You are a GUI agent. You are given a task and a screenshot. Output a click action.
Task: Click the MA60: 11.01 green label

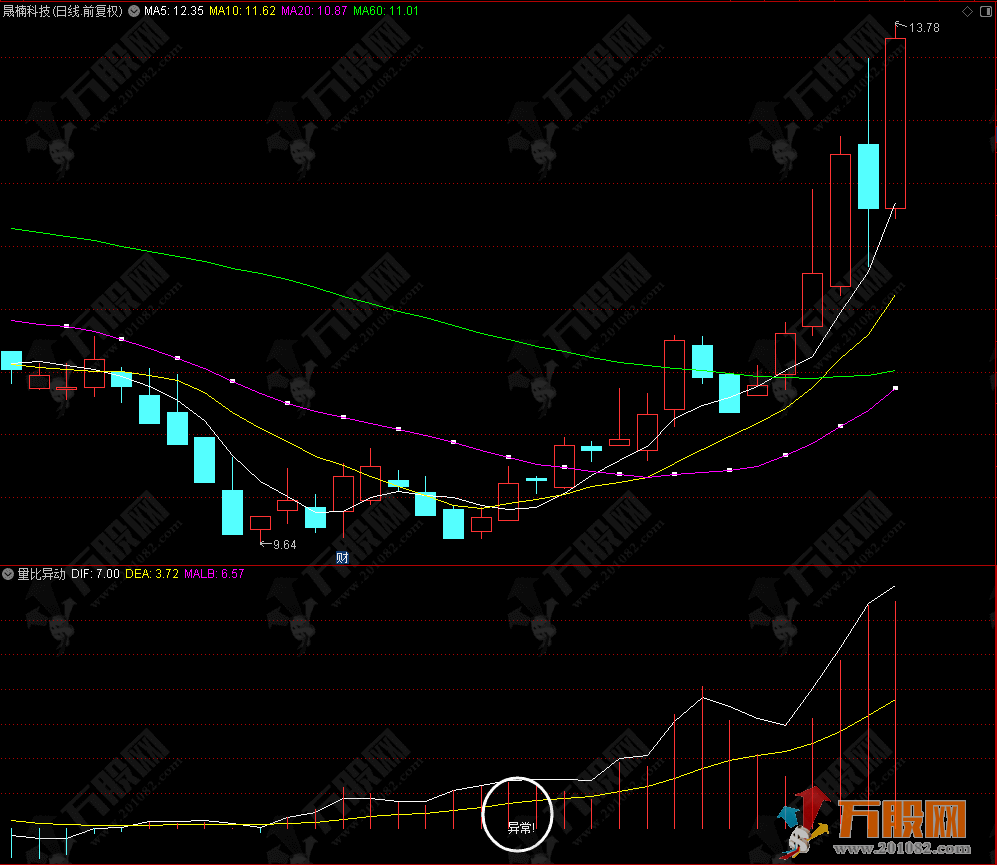tap(386, 12)
